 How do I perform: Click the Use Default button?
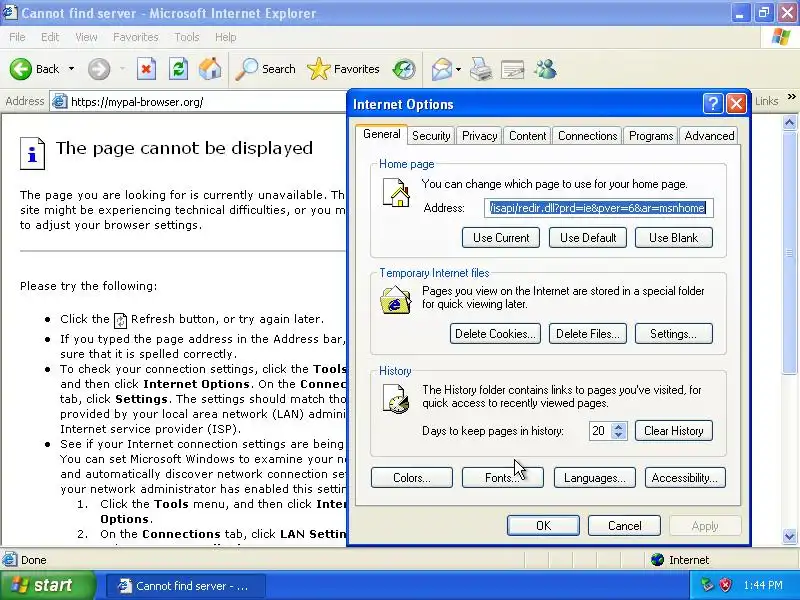(588, 238)
